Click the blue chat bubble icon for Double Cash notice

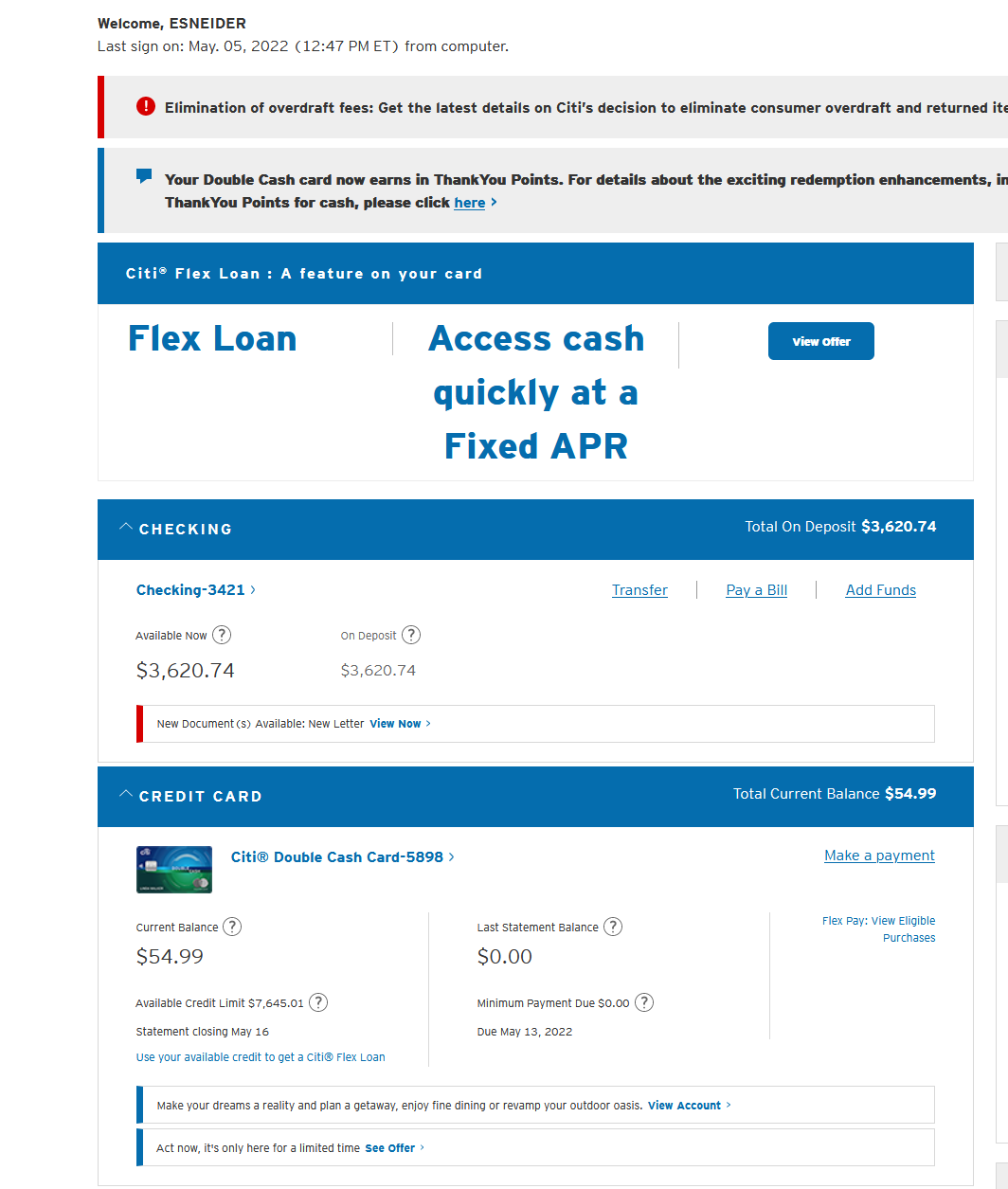144,176
